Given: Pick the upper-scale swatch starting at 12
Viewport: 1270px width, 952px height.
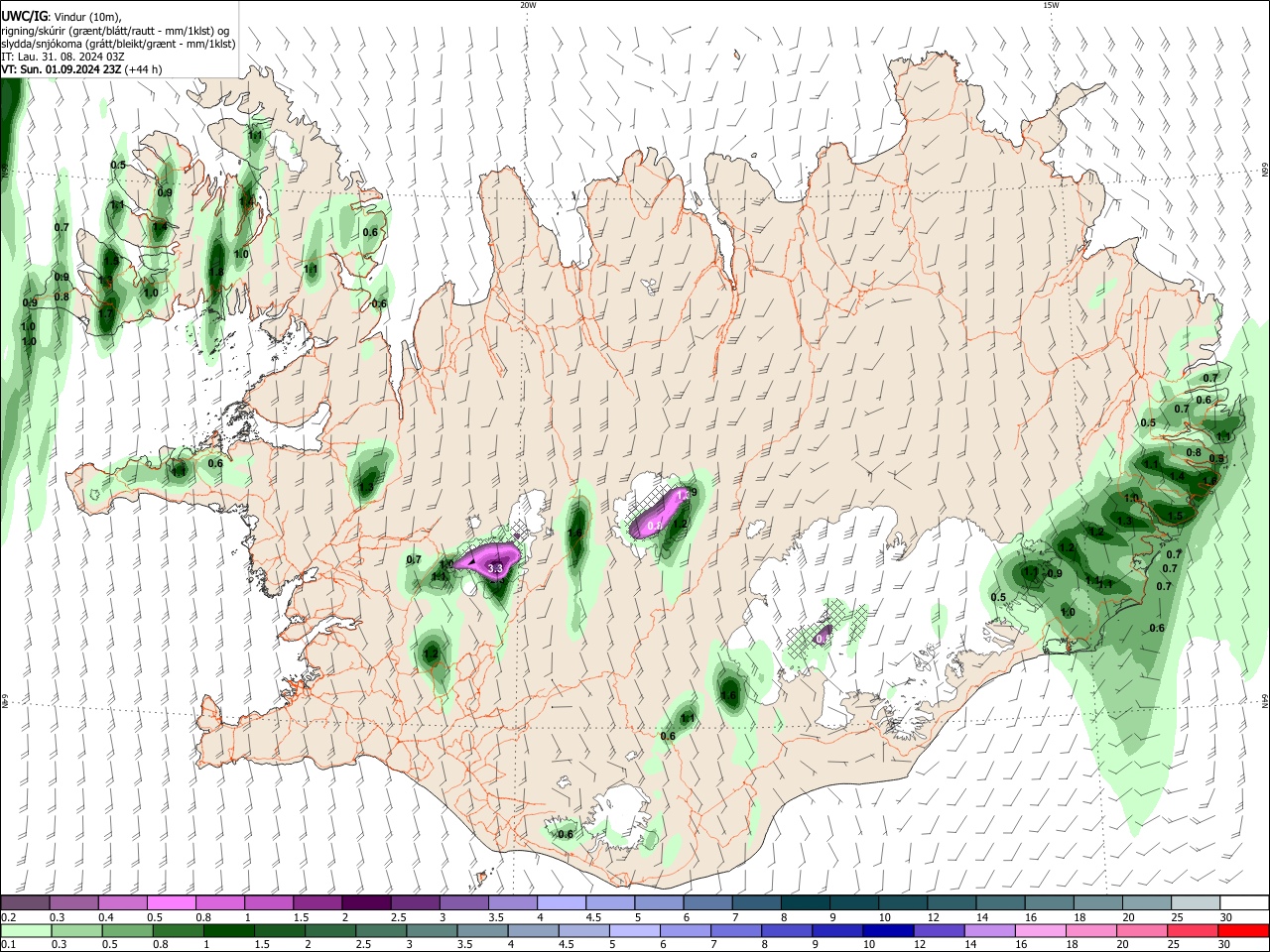Looking at the screenshot, I should point(952,903).
